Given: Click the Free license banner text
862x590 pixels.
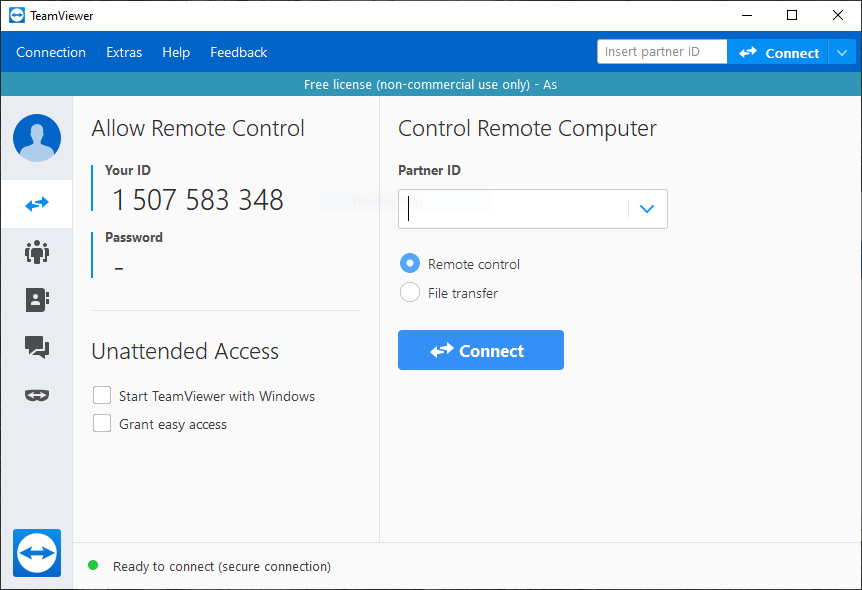Looking at the screenshot, I should [x=431, y=84].
